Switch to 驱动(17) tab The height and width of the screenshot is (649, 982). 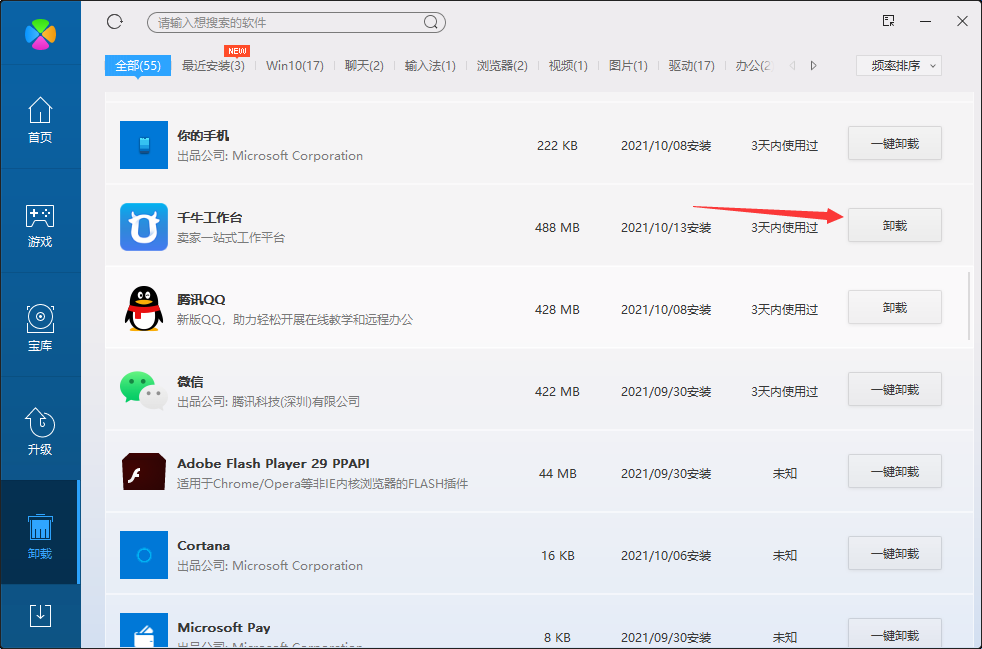(691, 66)
